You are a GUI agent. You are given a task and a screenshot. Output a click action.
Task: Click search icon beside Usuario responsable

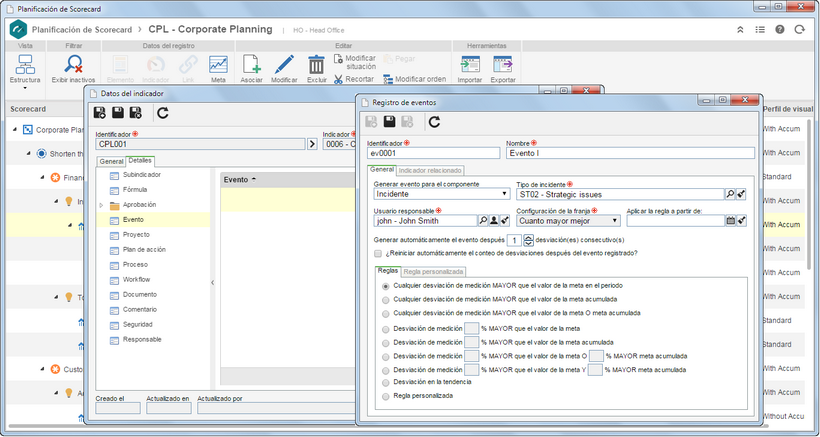[x=483, y=221]
